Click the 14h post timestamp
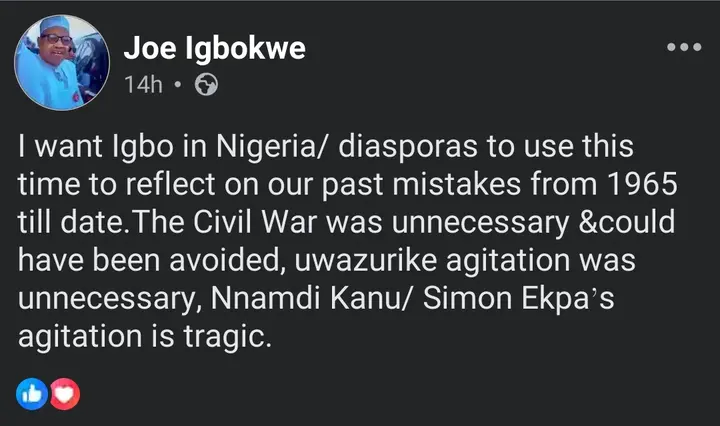 click(x=144, y=84)
